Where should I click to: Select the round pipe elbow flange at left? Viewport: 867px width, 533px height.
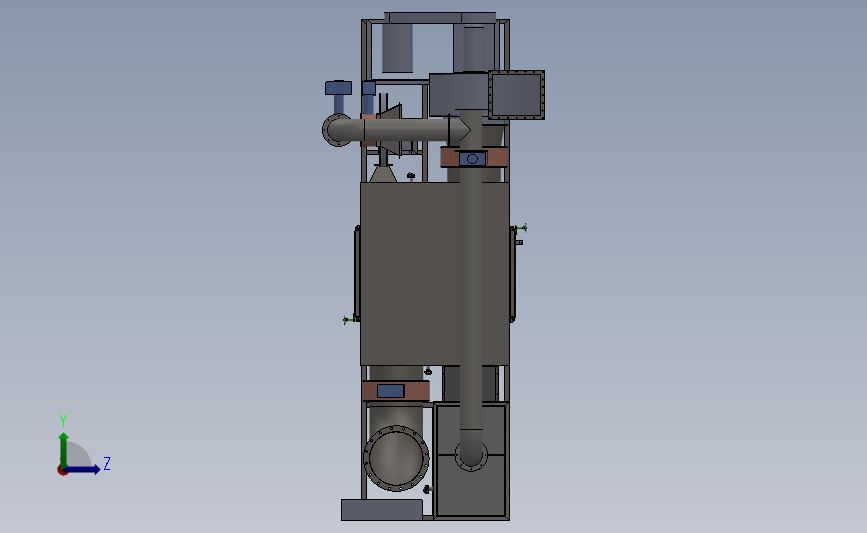pos(337,130)
